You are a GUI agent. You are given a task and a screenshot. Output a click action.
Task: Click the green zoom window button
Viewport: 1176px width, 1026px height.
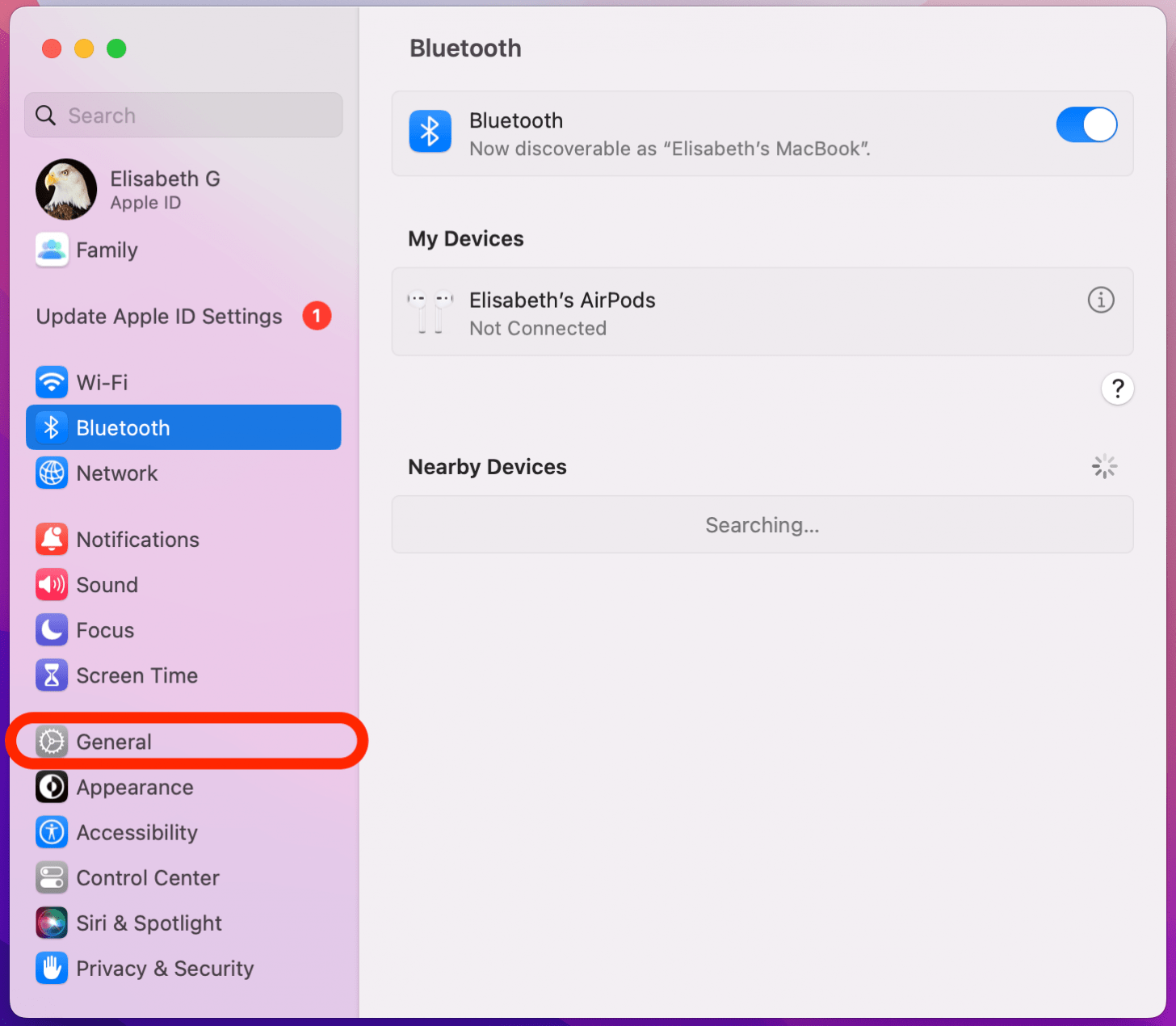pyautogui.click(x=116, y=48)
